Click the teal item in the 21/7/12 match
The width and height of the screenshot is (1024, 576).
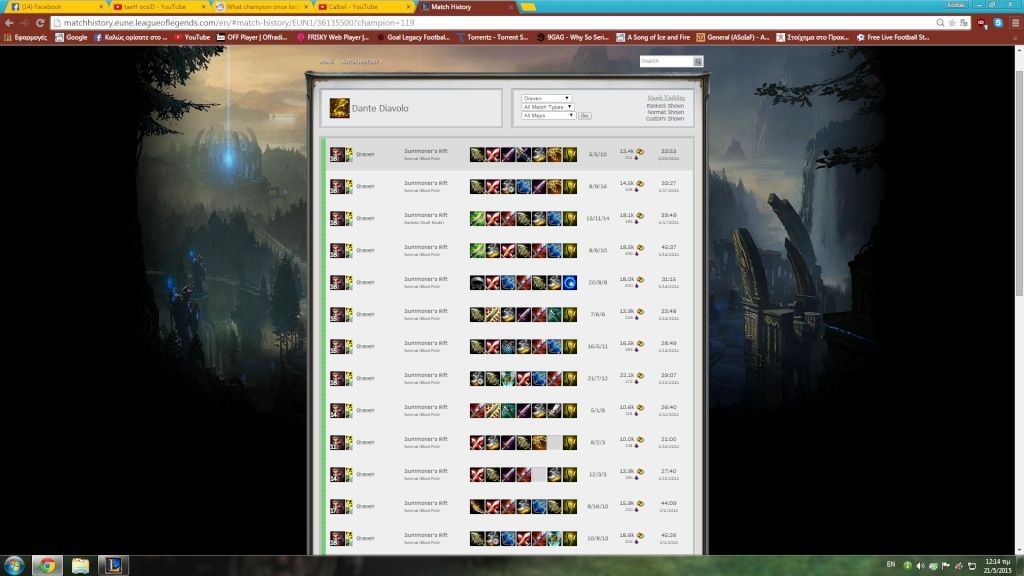click(508, 378)
